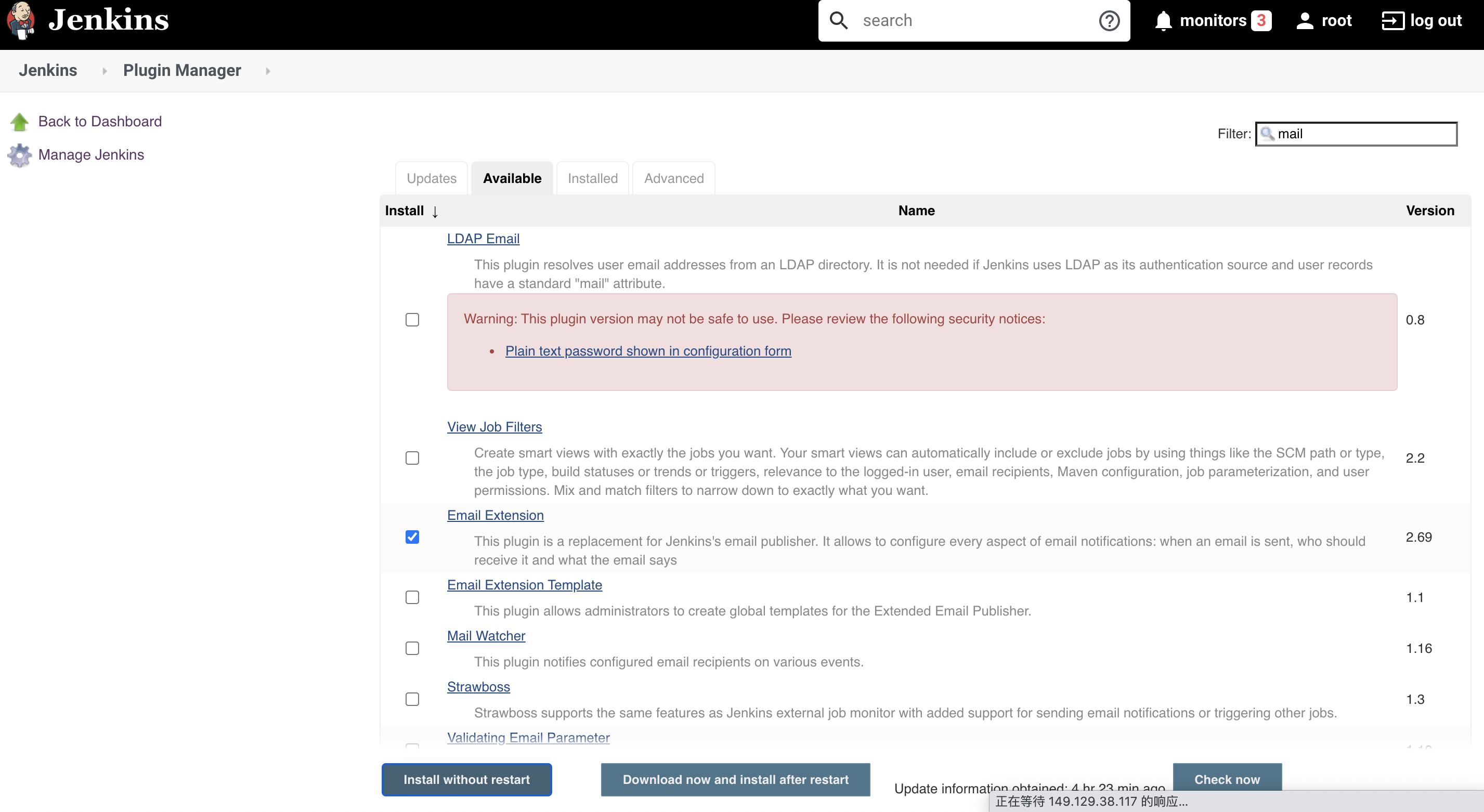Switch to the Available tab

pyautogui.click(x=512, y=178)
